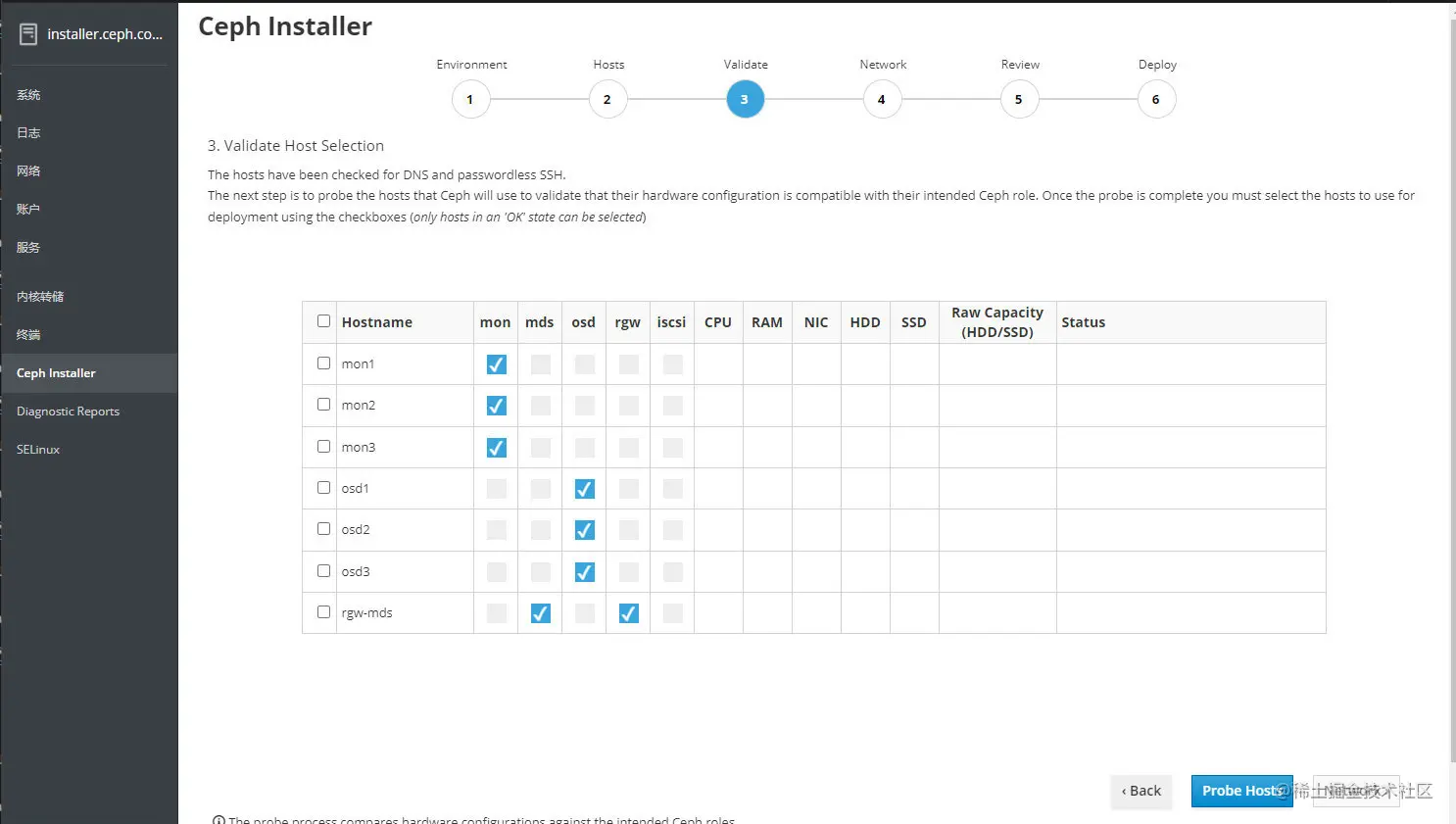Click the installer.ceph.co... host name header
Viewport: 1456px width, 824px height.
[x=105, y=34]
